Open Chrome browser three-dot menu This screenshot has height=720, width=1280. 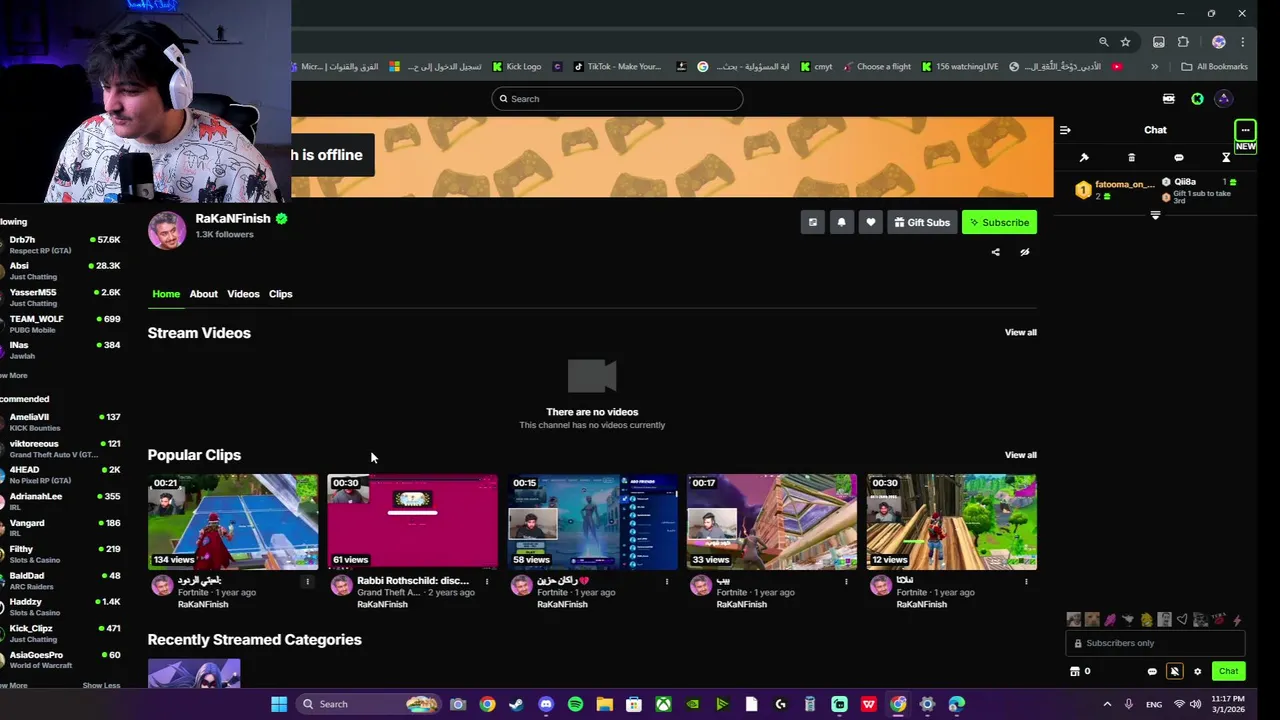1243,42
